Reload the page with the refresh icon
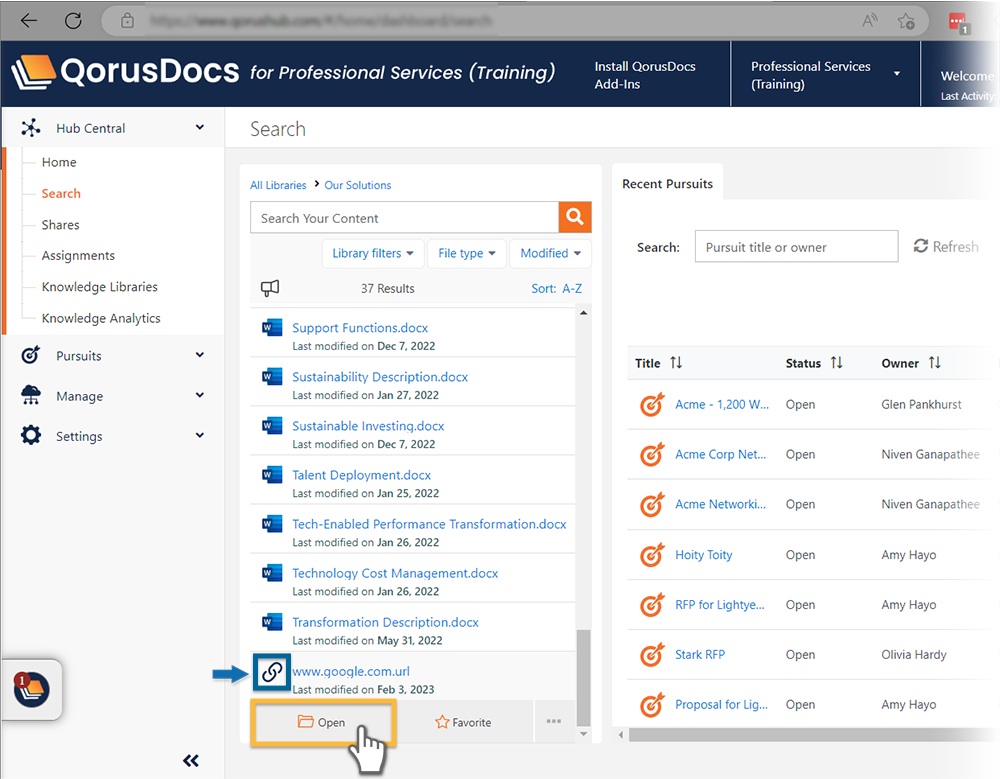Screen dimensions: 1000x779 tap(73, 20)
